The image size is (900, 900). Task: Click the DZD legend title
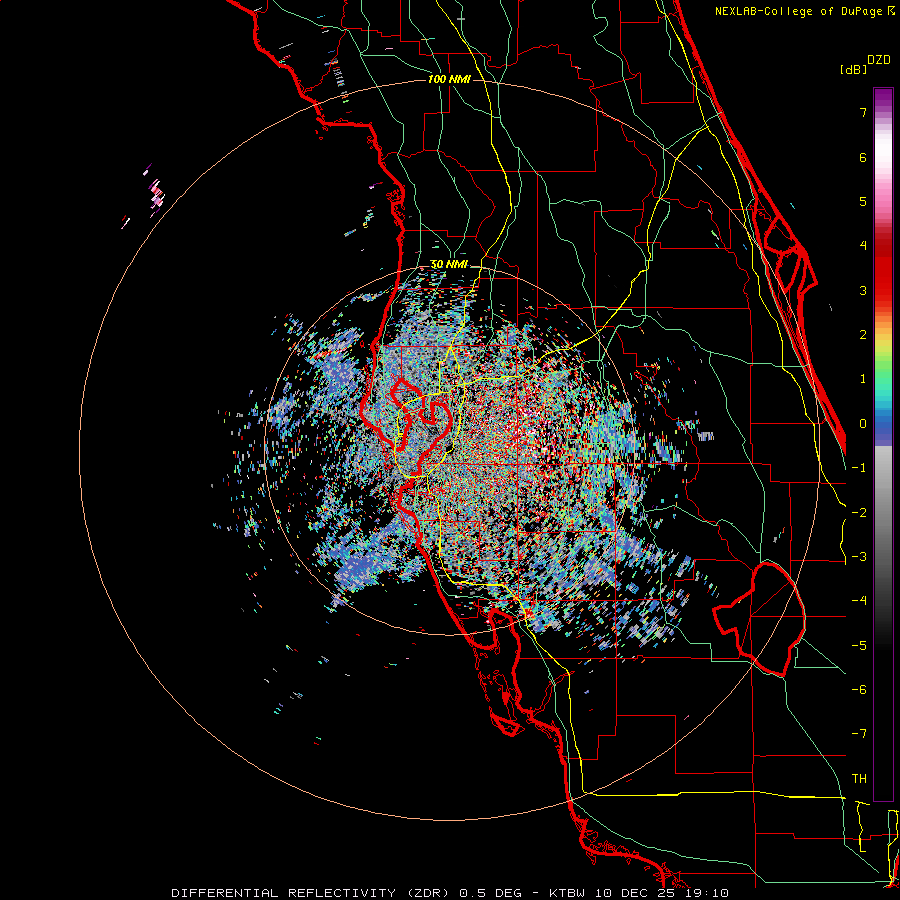(878, 60)
